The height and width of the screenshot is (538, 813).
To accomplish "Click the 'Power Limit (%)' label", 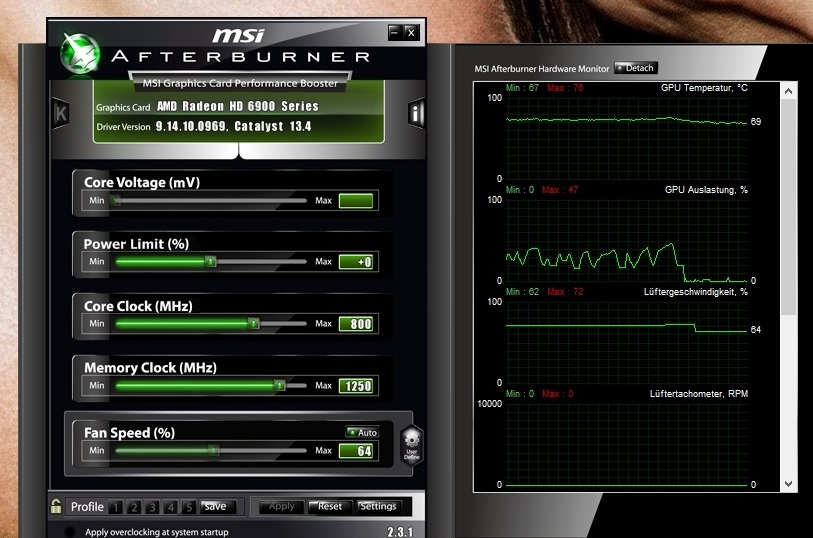I will (x=136, y=244).
